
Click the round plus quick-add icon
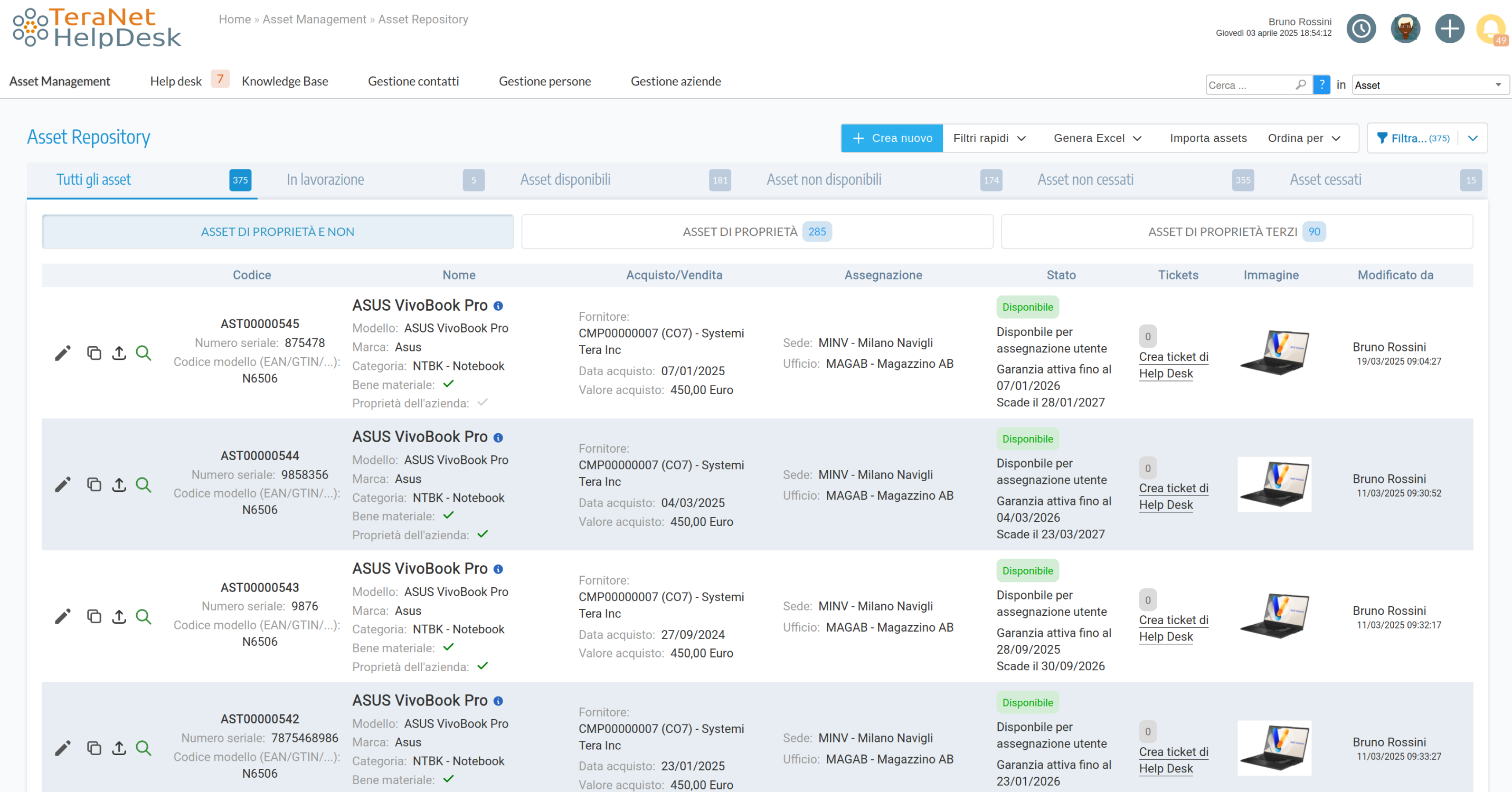pos(1449,28)
